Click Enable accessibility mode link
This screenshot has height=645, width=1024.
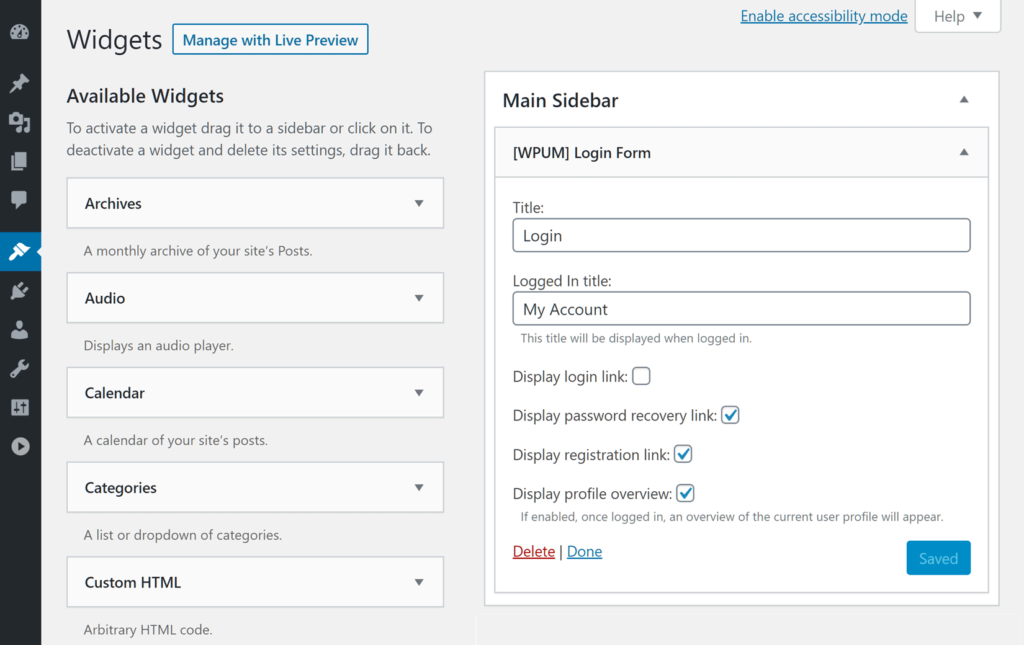(823, 16)
